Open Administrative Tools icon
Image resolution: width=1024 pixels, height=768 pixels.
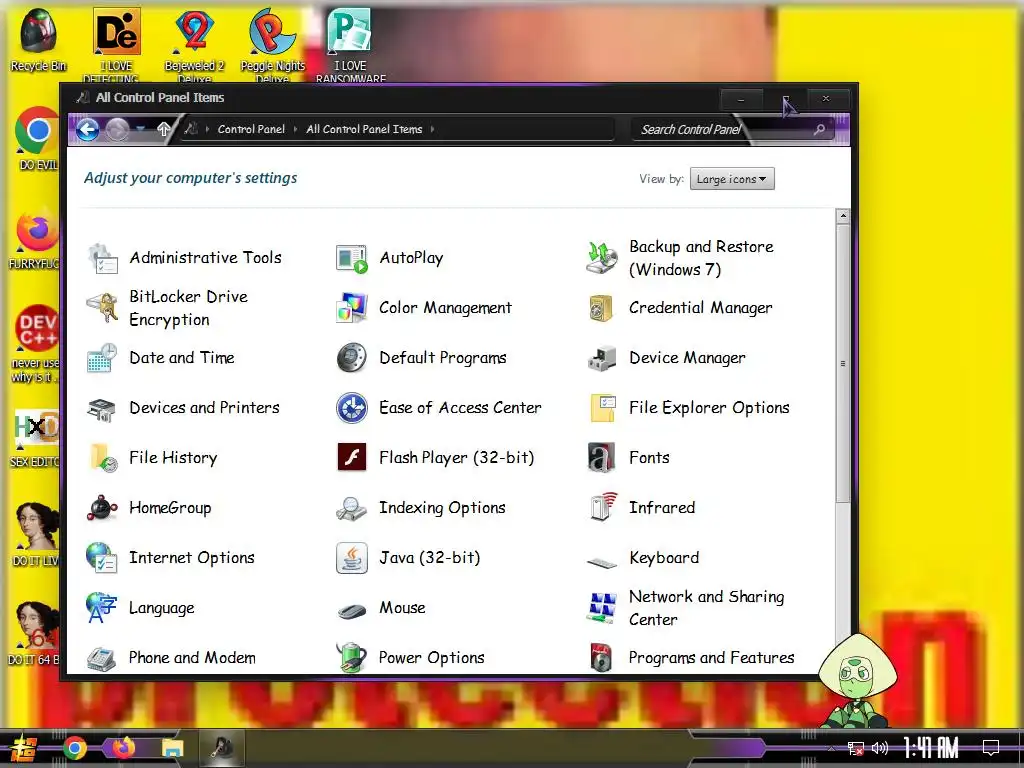(x=102, y=259)
